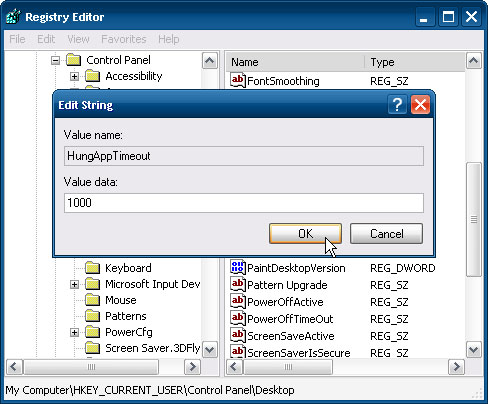
Task: Click the Pattern Upgrade string icon
Action: point(238,284)
